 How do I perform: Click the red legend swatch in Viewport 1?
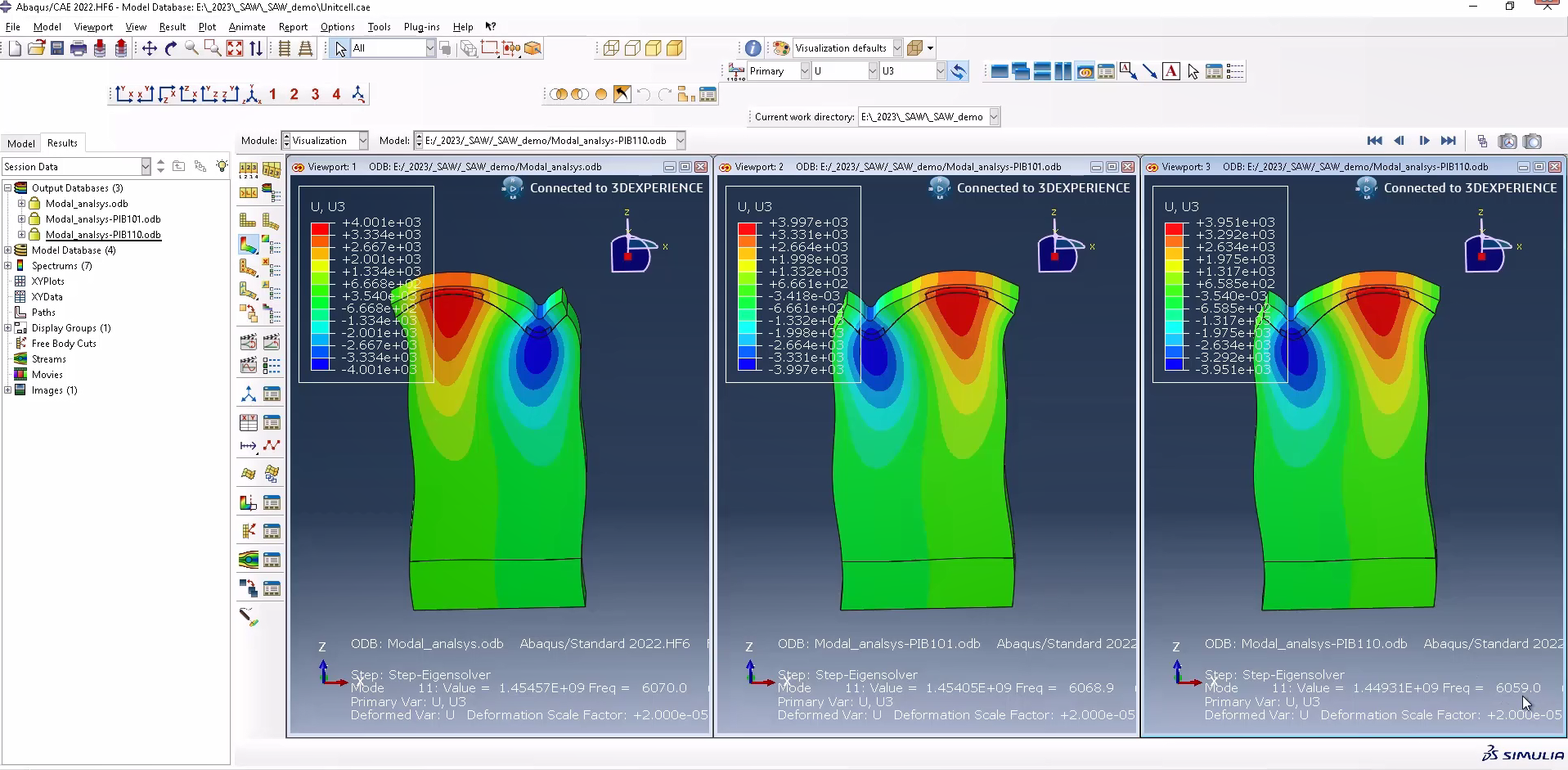pyautogui.click(x=320, y=228)
